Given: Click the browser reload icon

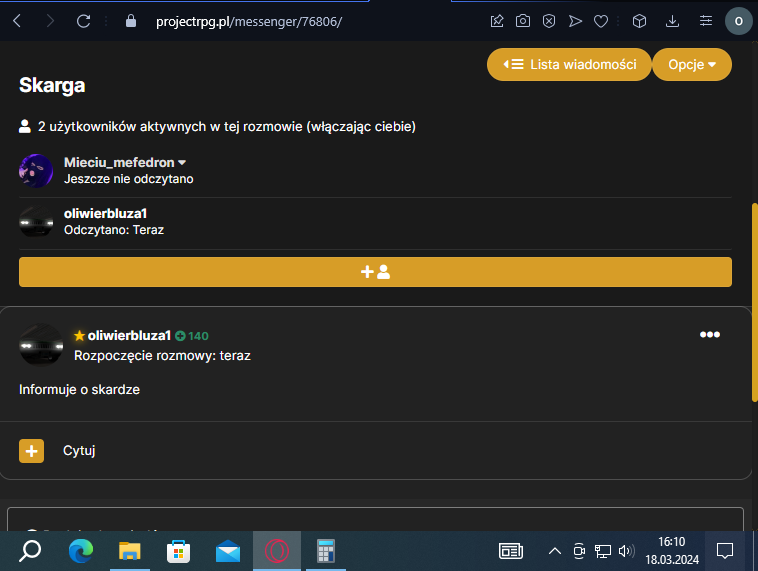Looking at the screenshot, I should pos(84,21).
